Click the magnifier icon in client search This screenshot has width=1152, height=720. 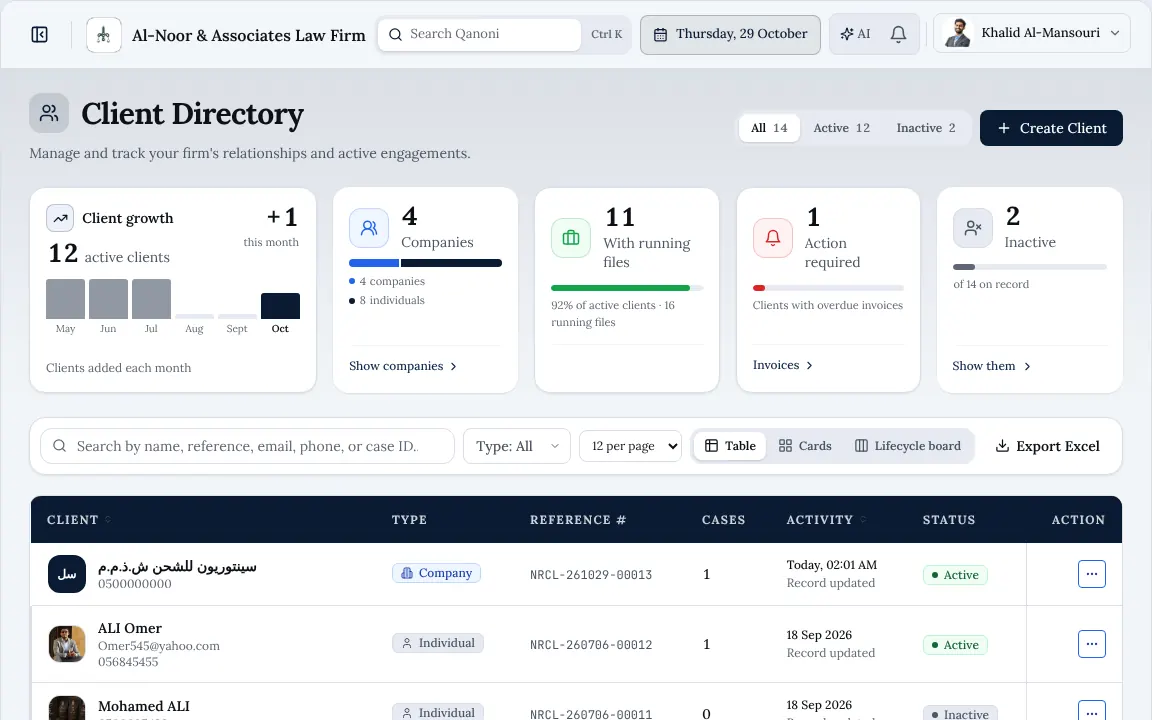(60, 446)
